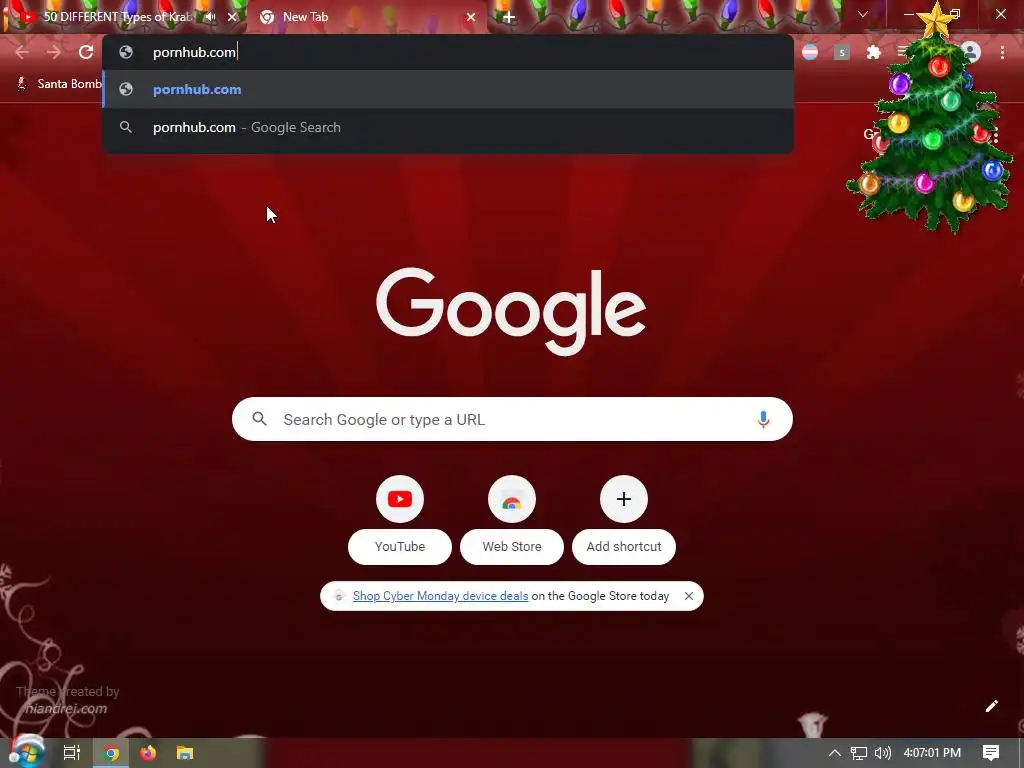Screen dimensions: 1024x768
Task: Open the Windows Start menu
Action: 25,752
